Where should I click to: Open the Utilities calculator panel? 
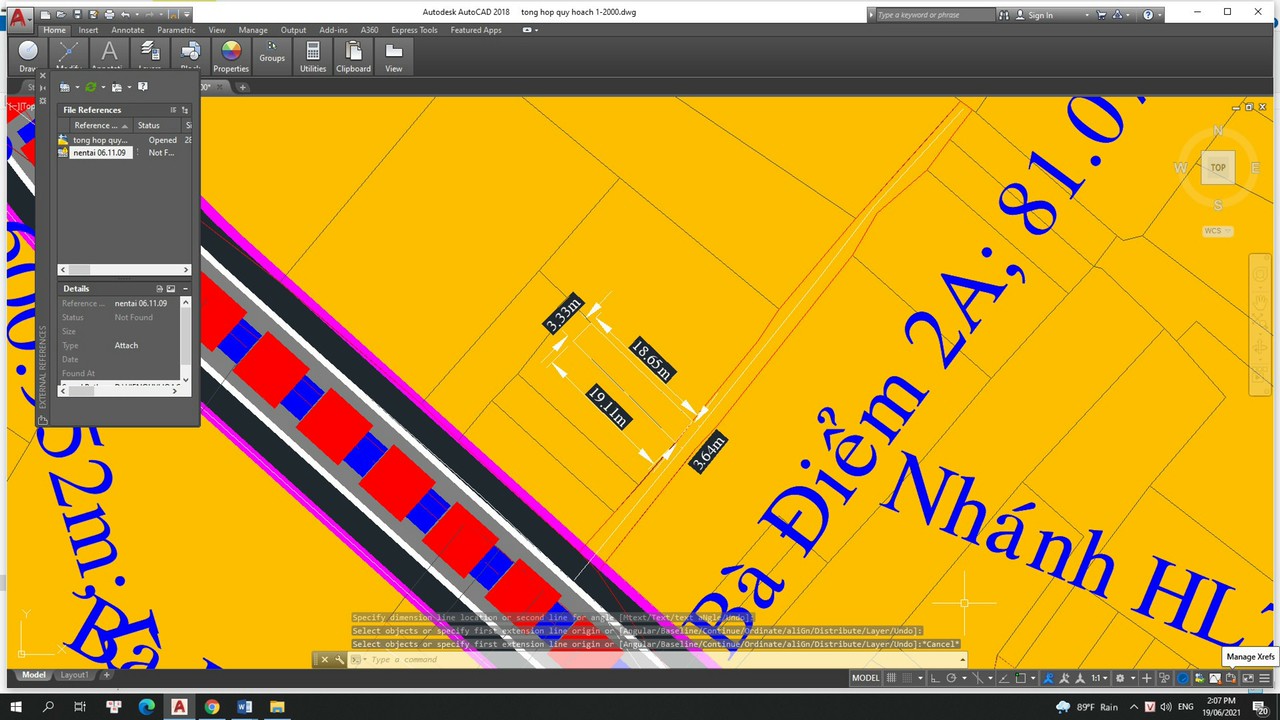point(313,56)
